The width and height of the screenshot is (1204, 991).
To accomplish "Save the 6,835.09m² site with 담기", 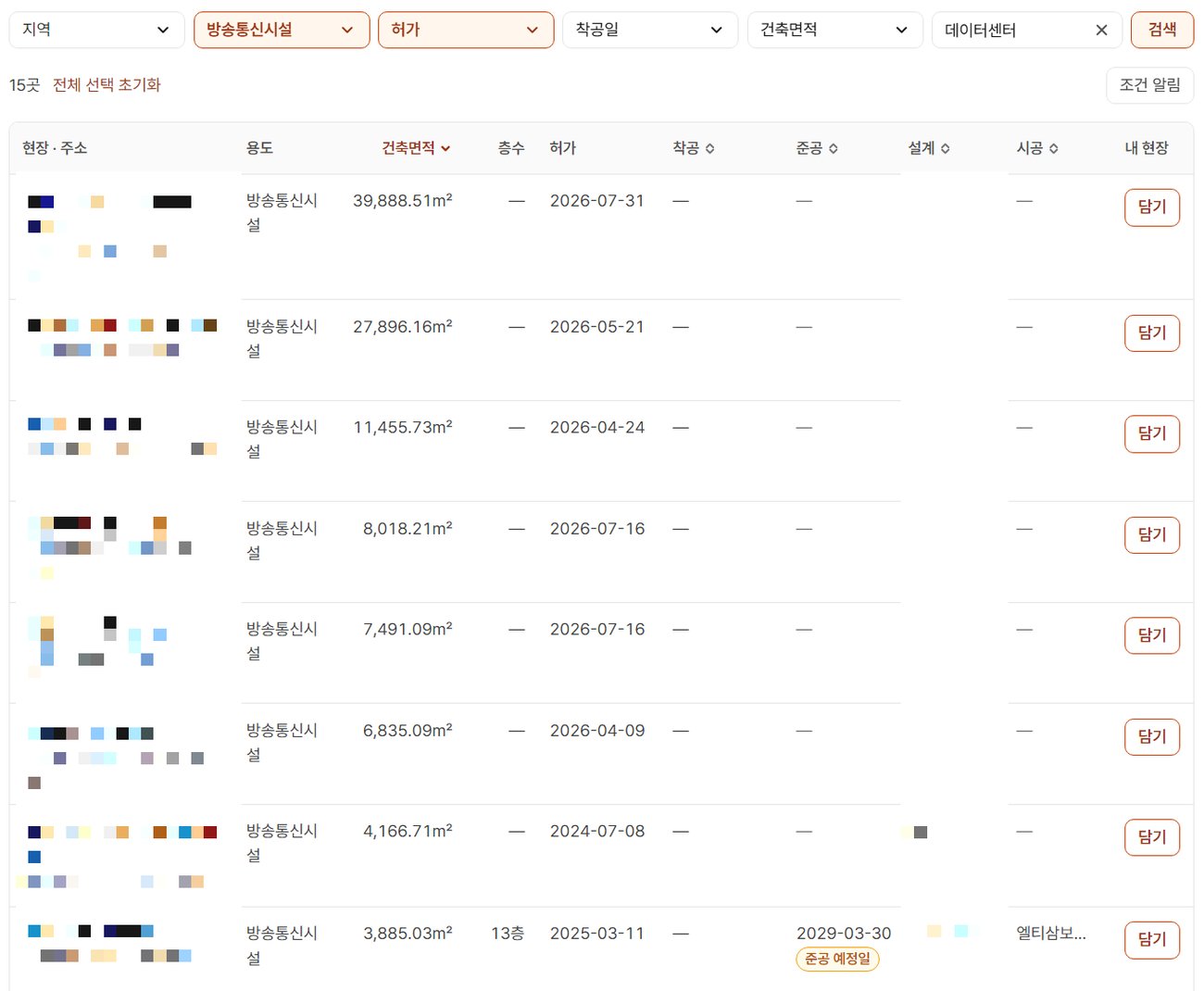I will (1152, 737).
